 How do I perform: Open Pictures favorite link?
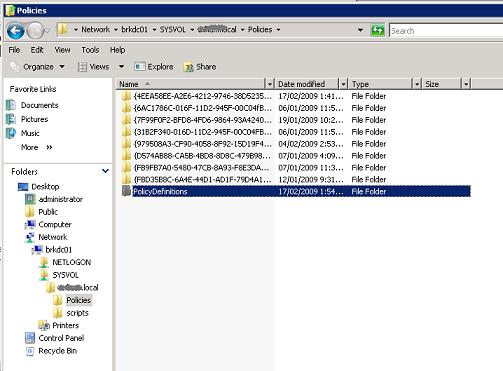coord(34,119)
